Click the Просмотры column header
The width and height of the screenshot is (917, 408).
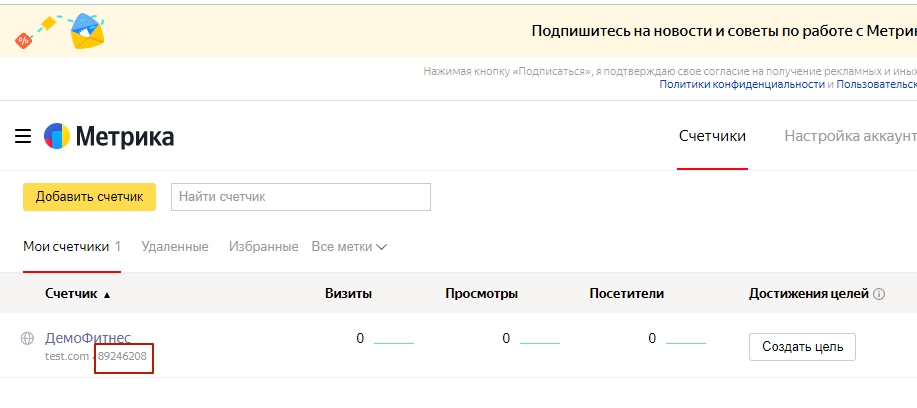(481, 293)
